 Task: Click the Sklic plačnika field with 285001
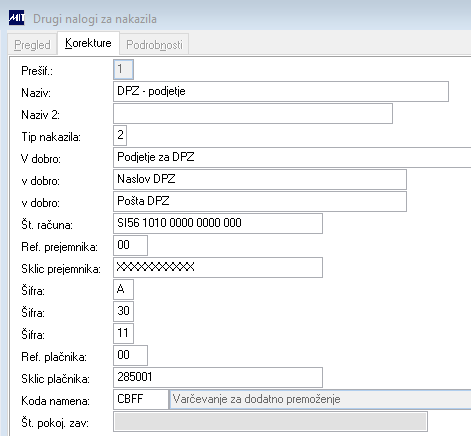(218, 377)
